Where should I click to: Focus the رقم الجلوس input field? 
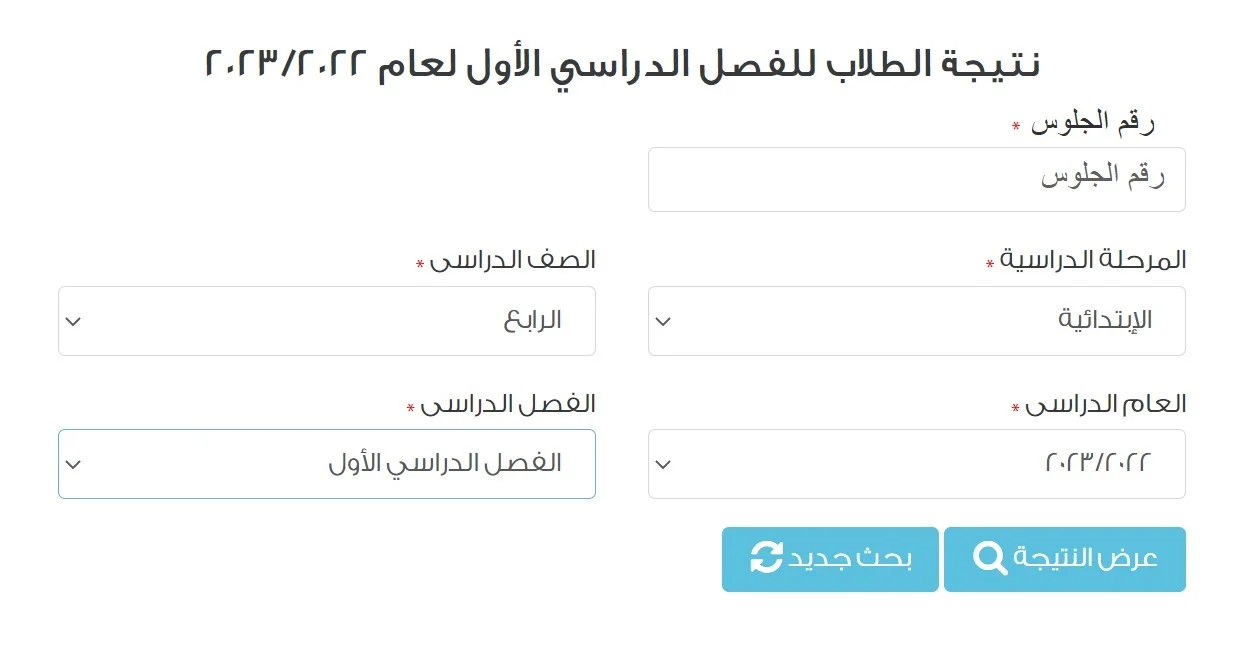pos(916,180)
